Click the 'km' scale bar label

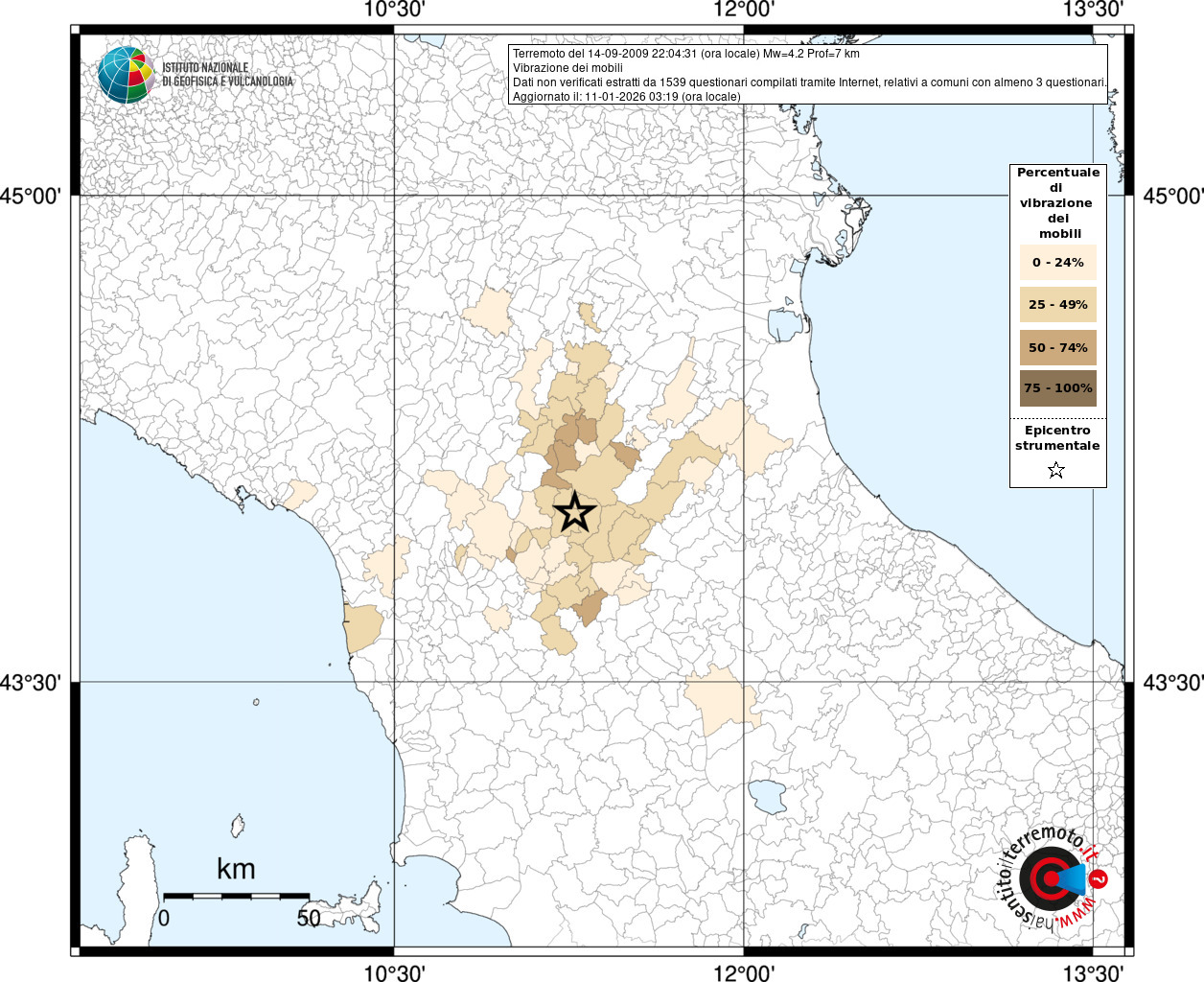pos(236,869)
